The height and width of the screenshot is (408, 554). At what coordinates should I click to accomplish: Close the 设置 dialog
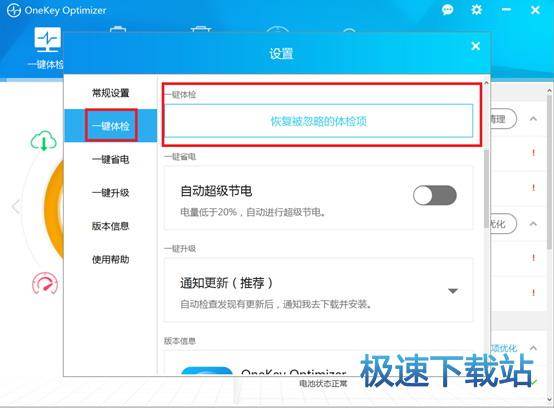(476, 46)
